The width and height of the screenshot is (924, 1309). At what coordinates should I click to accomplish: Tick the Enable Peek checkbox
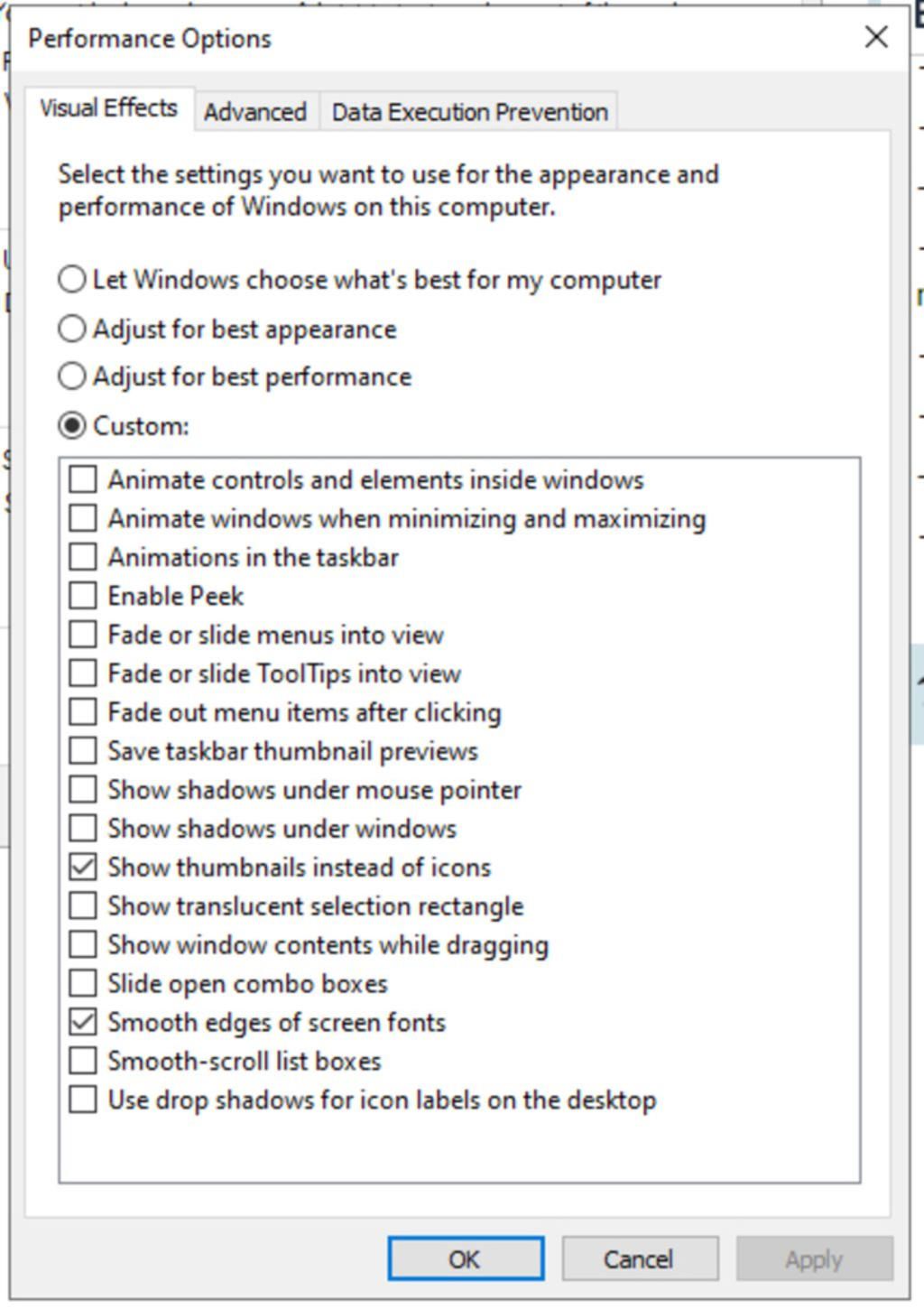pos(83,596)
